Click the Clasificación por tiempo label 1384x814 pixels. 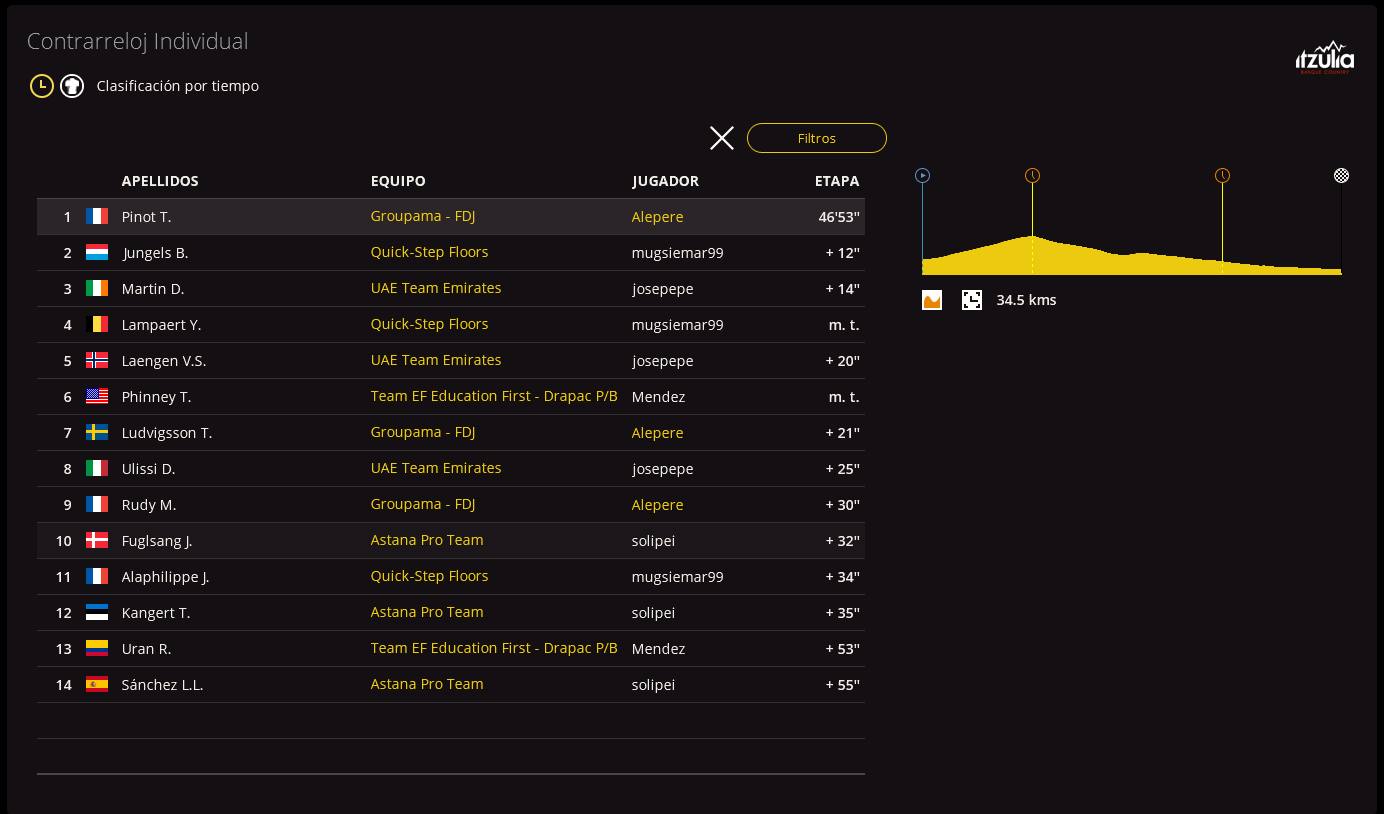click(x=178, y=86)
